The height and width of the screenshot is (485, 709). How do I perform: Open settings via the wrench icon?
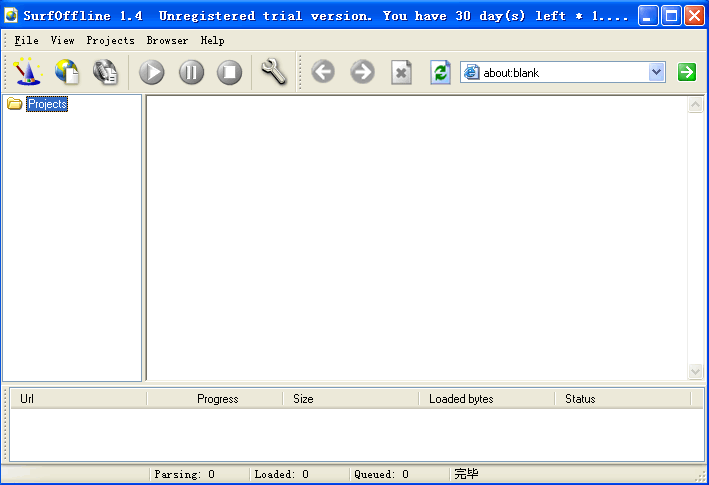tap(274, 71)
